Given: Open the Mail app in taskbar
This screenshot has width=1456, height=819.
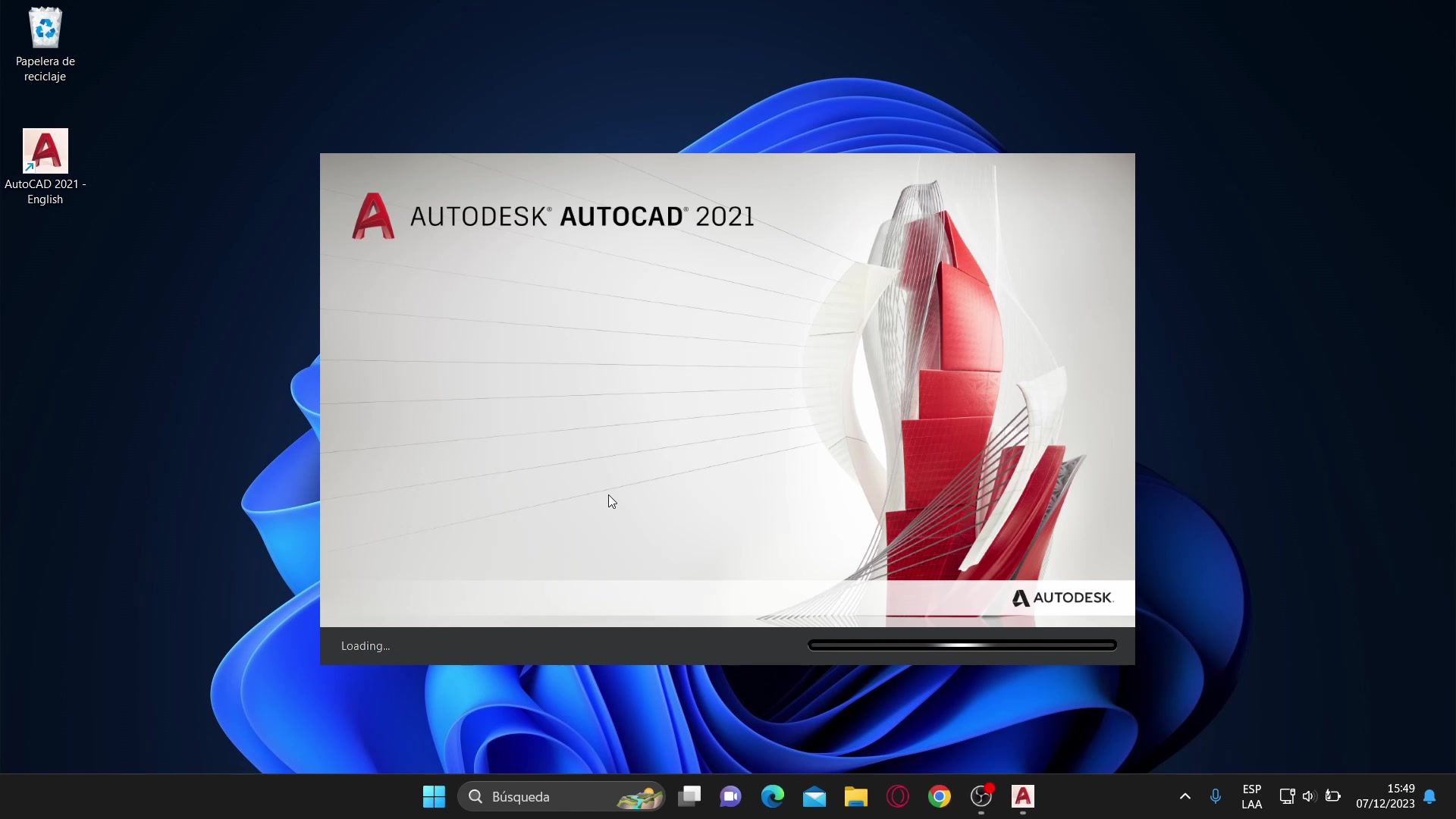Looking at the screenshot, I should tap(814, 796).
